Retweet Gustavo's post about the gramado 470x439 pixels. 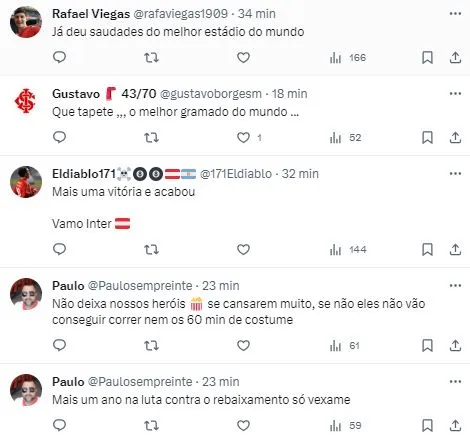(151, 137)
